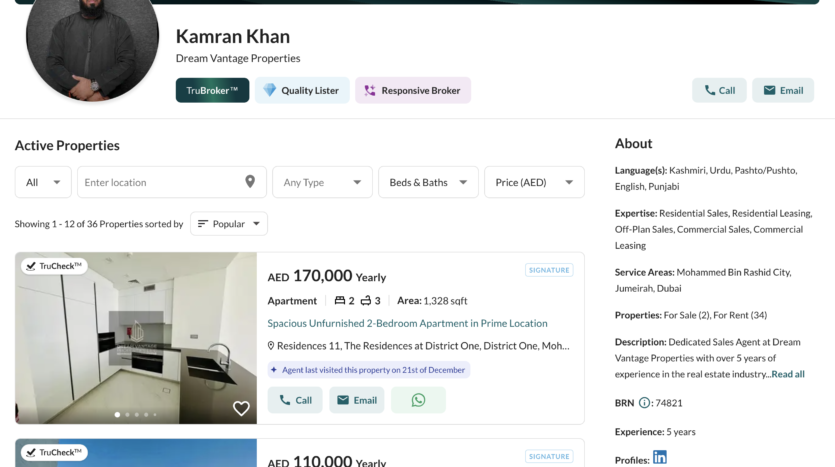Click the Experience: 5 years text

click(655, 431)
